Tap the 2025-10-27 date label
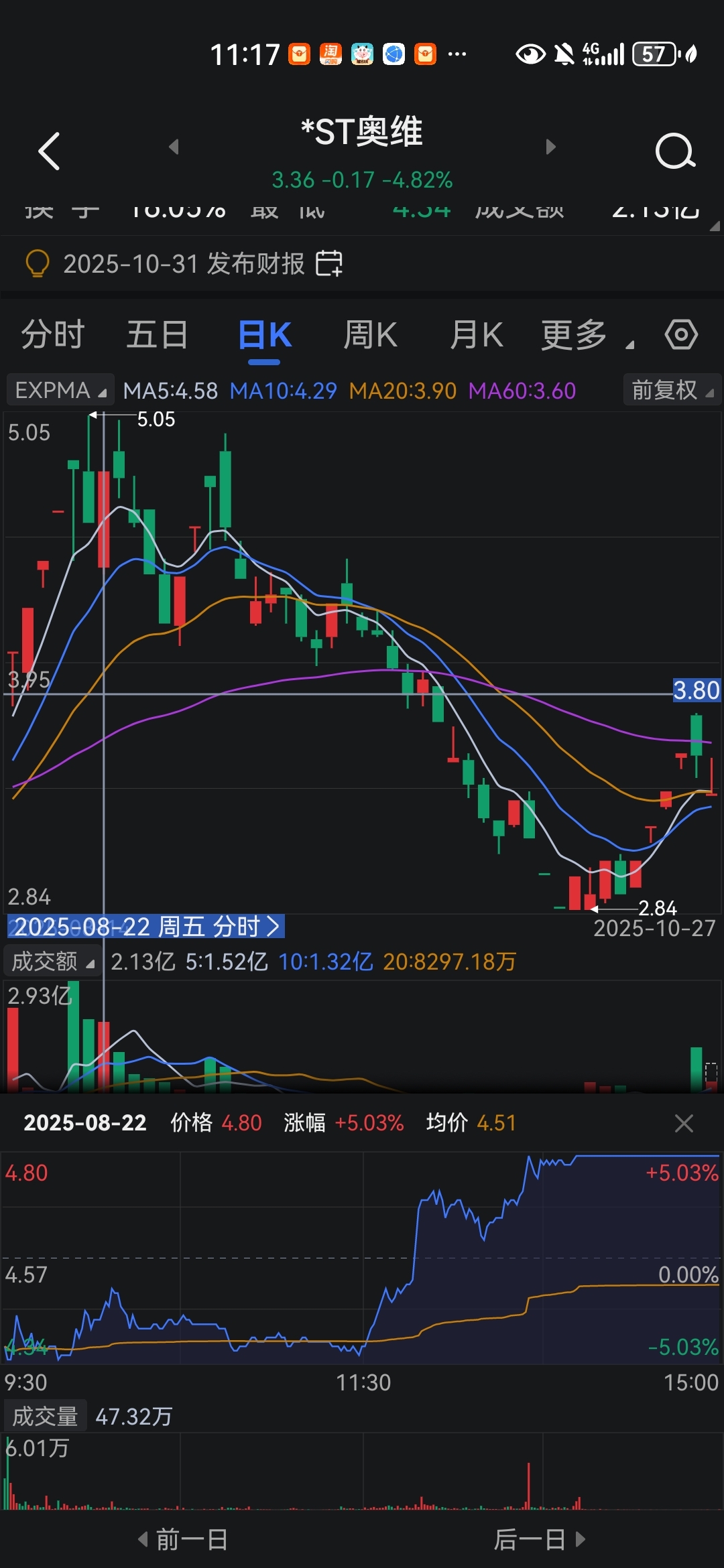This screenshot has width=724, height=1568. click(654, 928)
